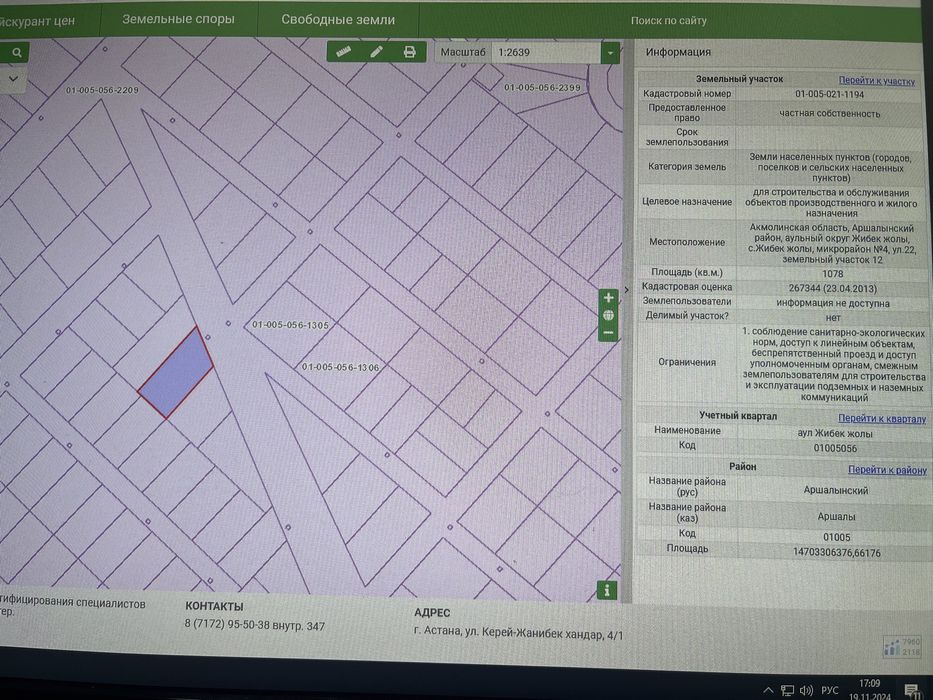Image resolution: width=933 pixels, height=700 pixels.
Task: Click the print map icon
Action: pyautogui.click(x=409, y=52)
